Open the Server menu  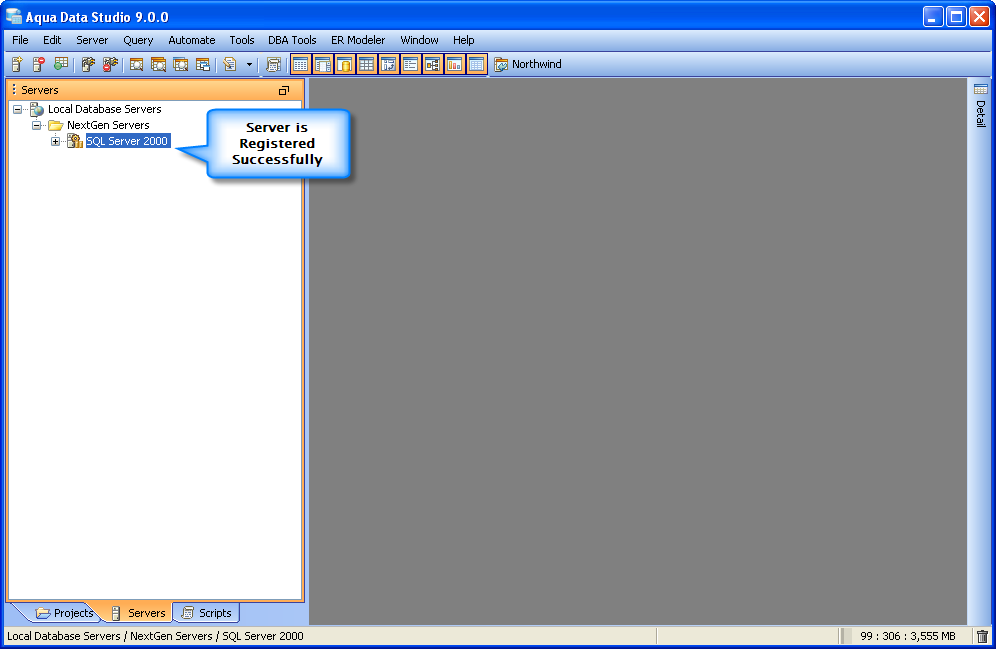(x=92, y=40)
